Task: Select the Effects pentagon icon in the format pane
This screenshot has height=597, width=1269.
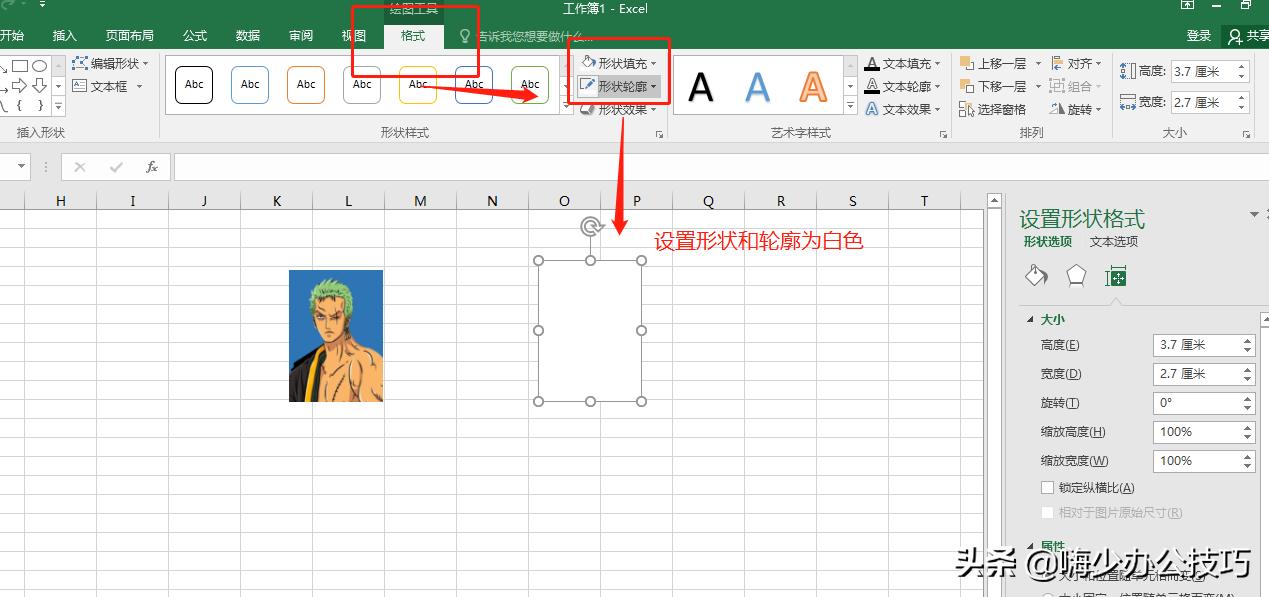Action: 1075,275
